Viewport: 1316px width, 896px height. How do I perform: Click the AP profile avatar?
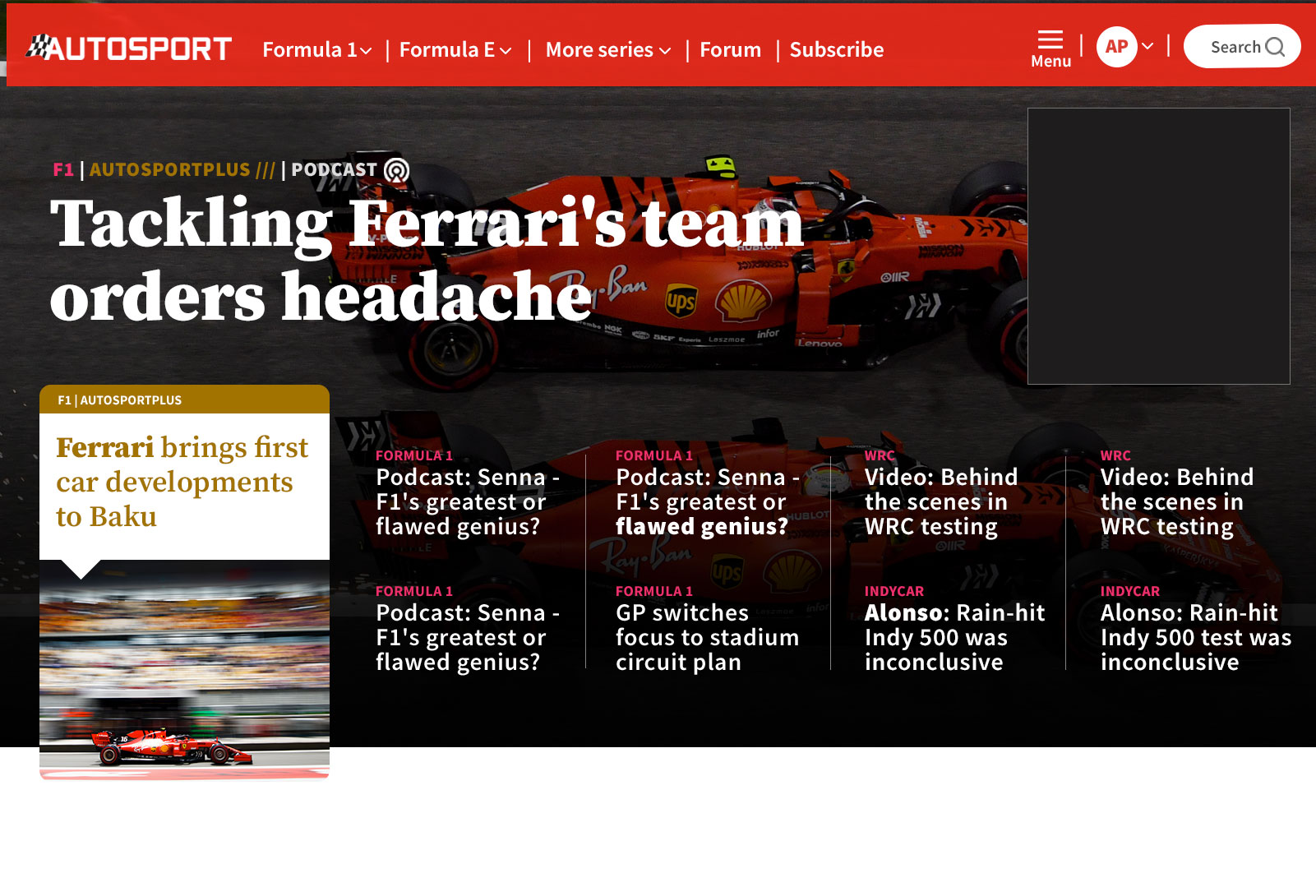[1116, 47]
